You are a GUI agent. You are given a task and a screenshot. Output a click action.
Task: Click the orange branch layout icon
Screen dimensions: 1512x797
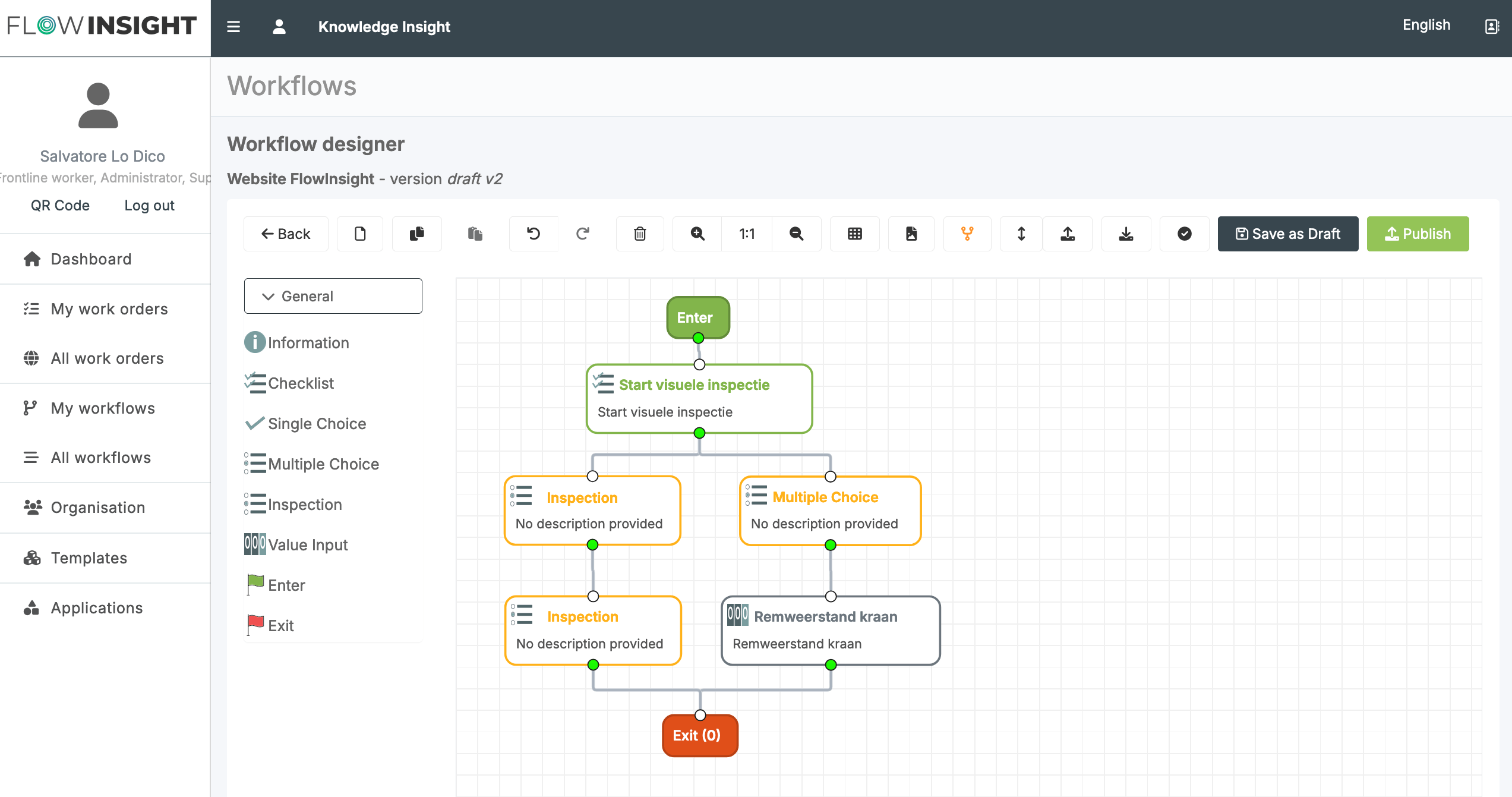(x=967, y=234)
